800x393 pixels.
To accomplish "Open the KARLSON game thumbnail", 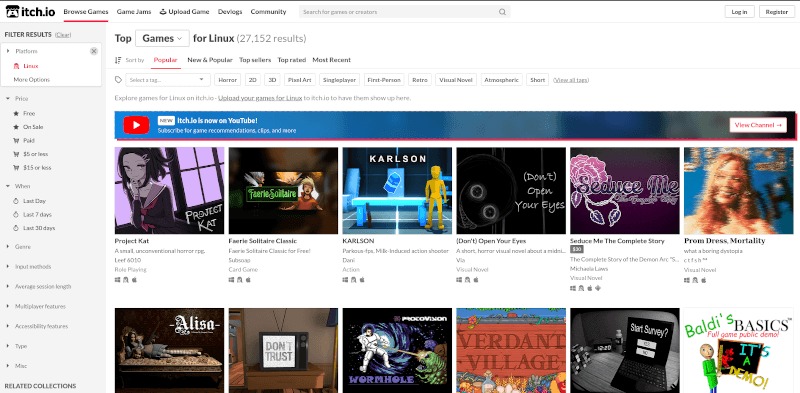I will click(397, 190).
